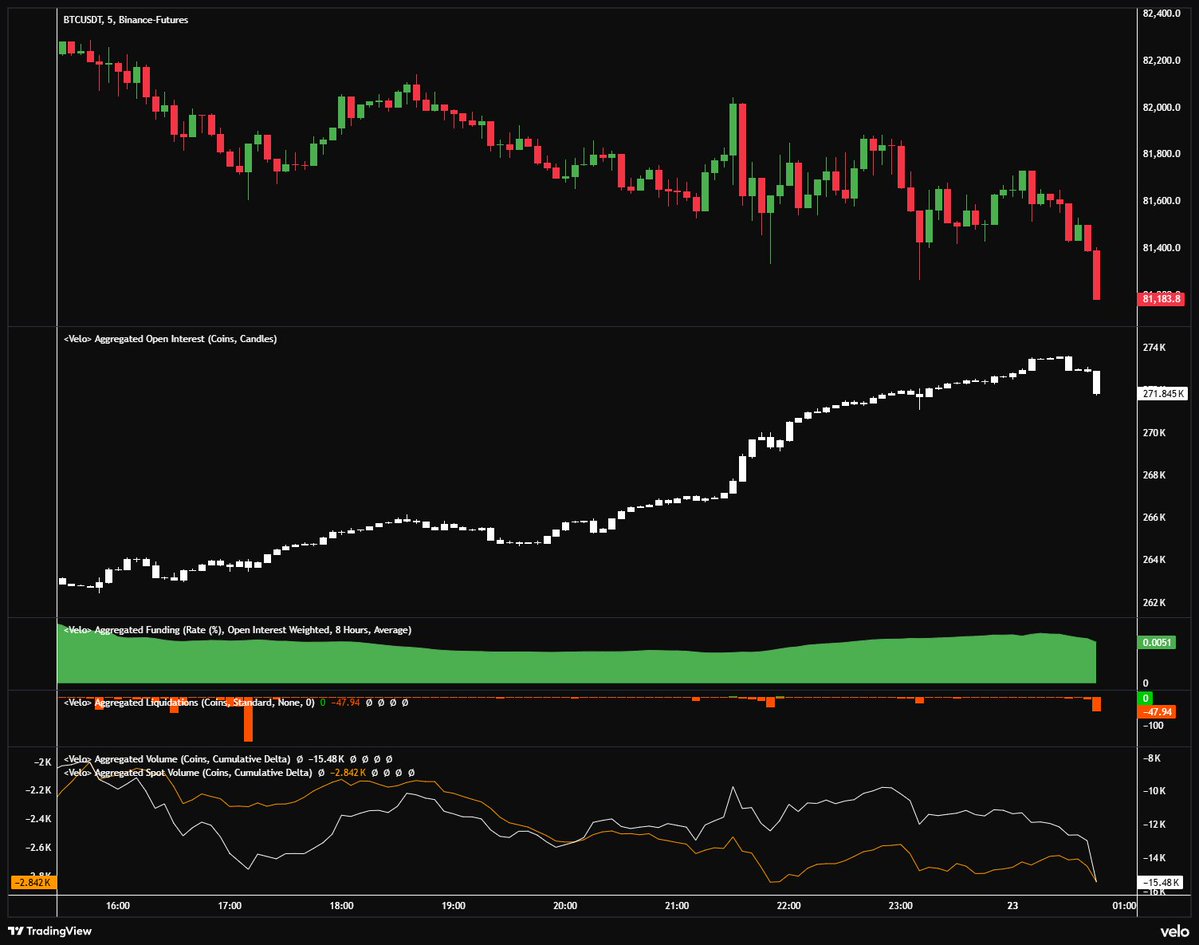This screenshot has height=945, width=1199.
Task: Click the -12K volume delta axis label
Action: (1154, 824)
